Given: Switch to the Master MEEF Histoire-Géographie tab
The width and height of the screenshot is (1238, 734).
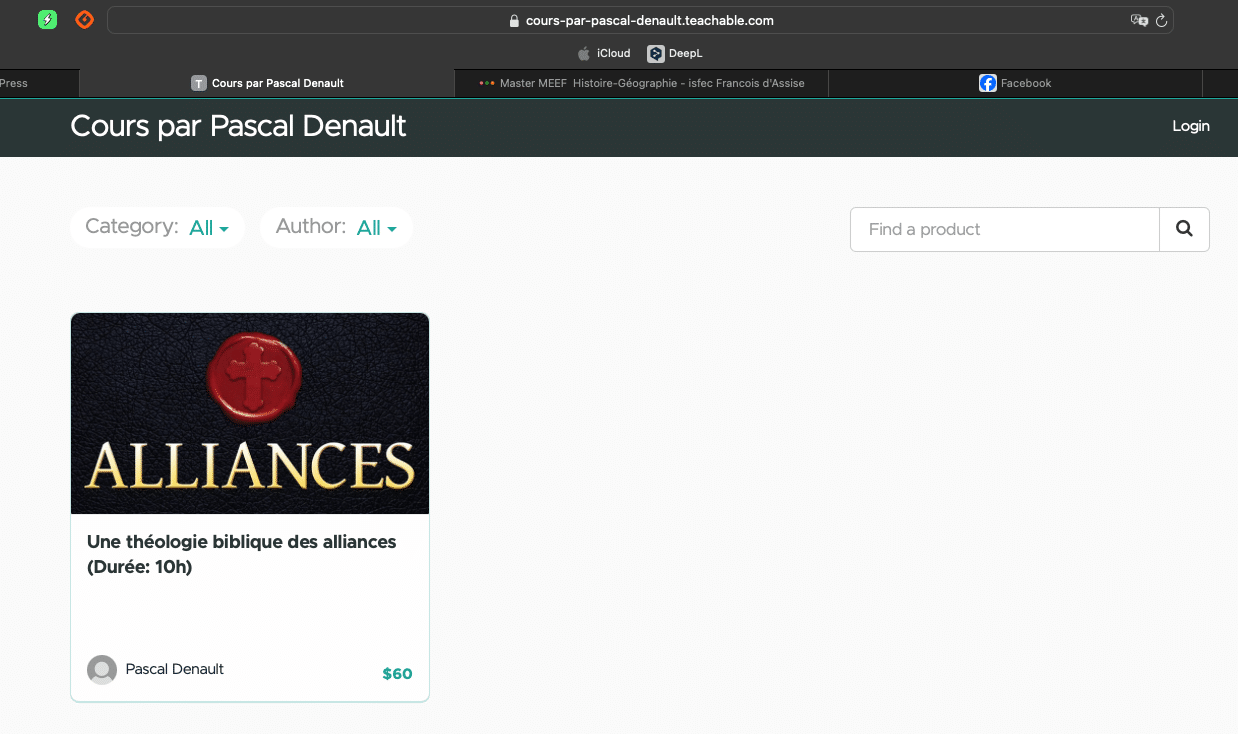Looking at the screenshot, I should click(x=642, y=83).
